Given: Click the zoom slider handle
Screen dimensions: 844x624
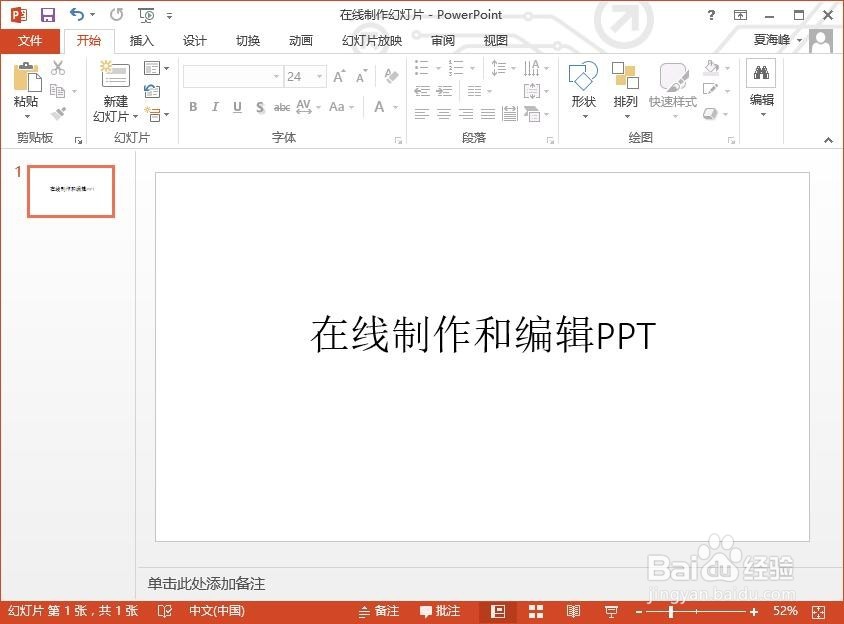Looking at the screenshot, I should 671,612.
